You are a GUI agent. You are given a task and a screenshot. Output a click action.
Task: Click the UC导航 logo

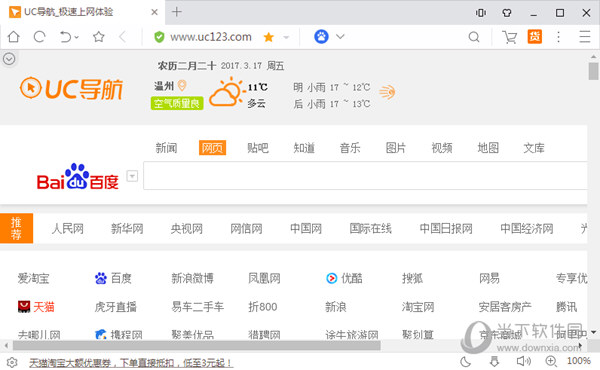(71, 88)
